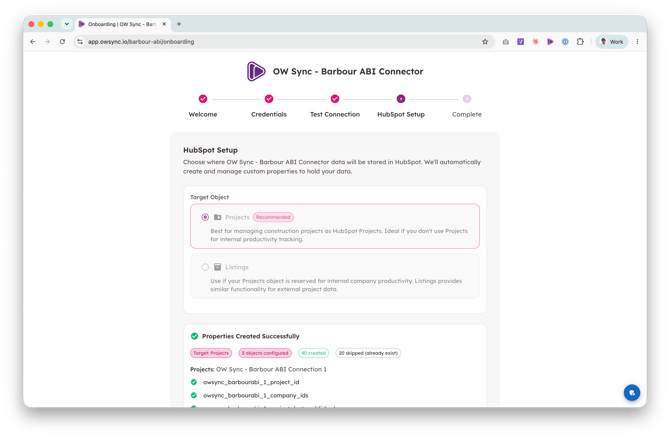
Task: Open the Work profile button
Action: click(612, 42)
